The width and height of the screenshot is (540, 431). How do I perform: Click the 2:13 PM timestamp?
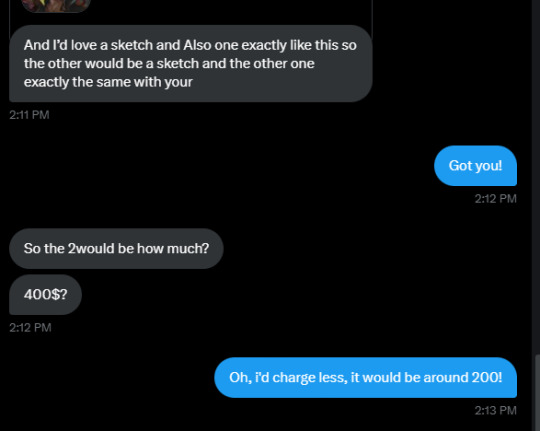coord(496,411)
